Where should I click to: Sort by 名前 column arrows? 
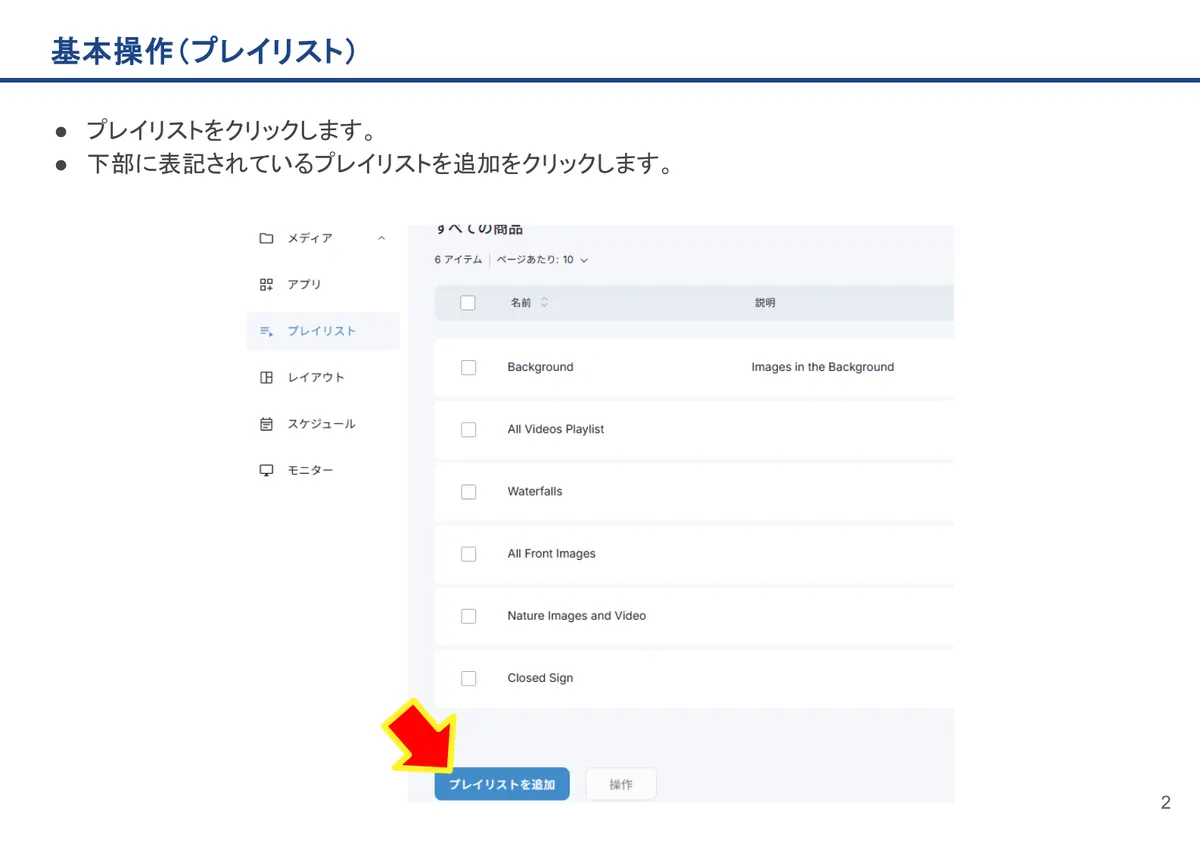(x=544, y=302)
